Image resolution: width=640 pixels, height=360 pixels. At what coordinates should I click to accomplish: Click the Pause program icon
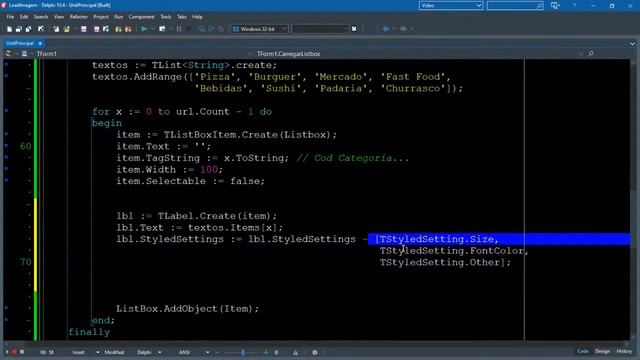coord(179,29)
